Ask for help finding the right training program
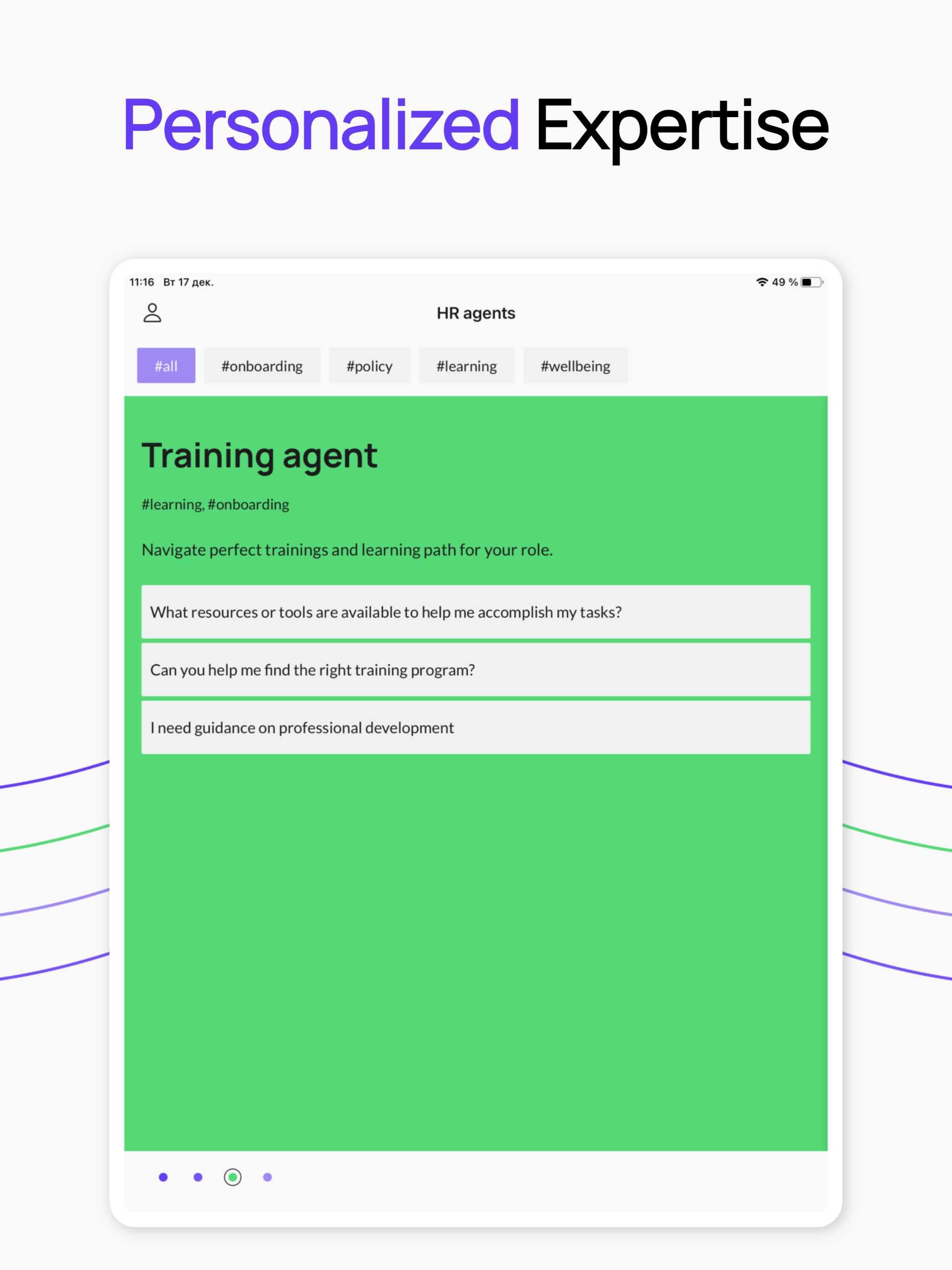The width and height of the screenshot is (952, 1270). coord(476,669)
